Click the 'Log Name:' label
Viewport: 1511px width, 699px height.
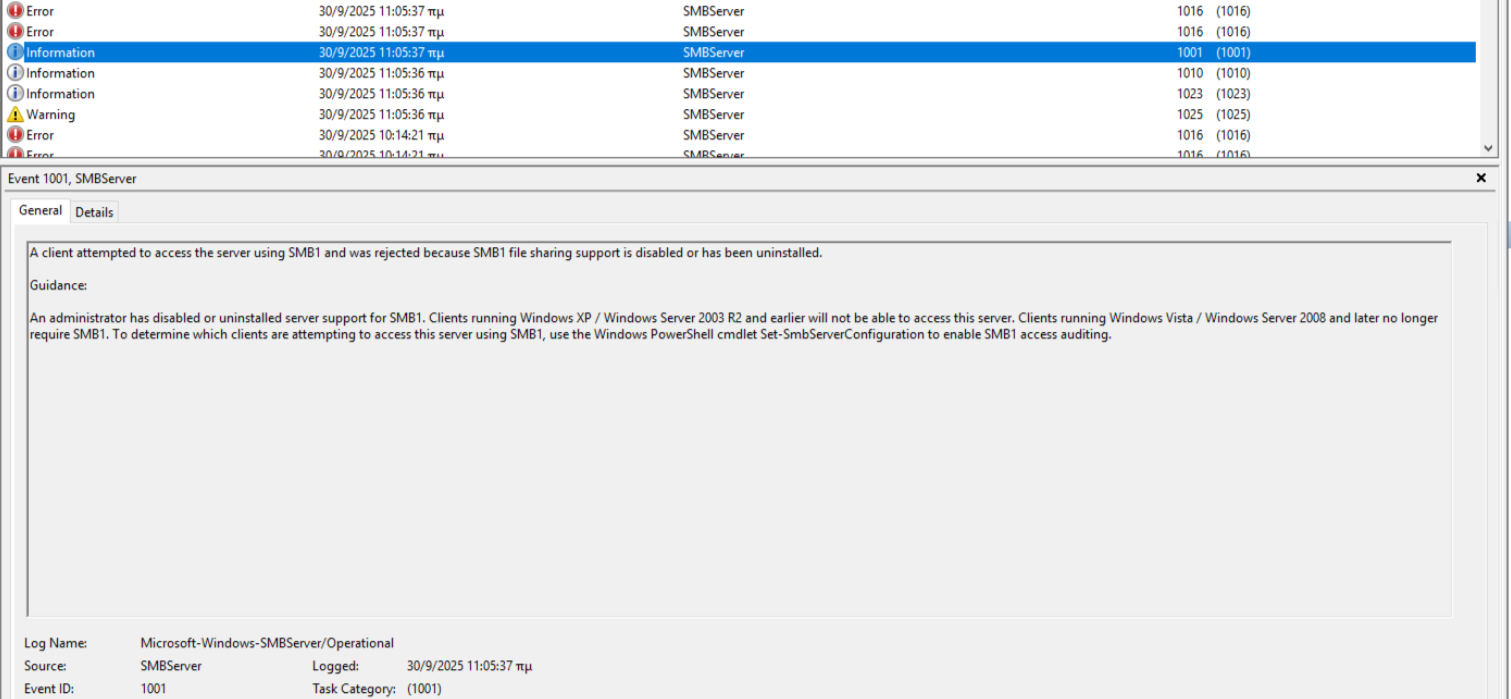click(56, 643)
